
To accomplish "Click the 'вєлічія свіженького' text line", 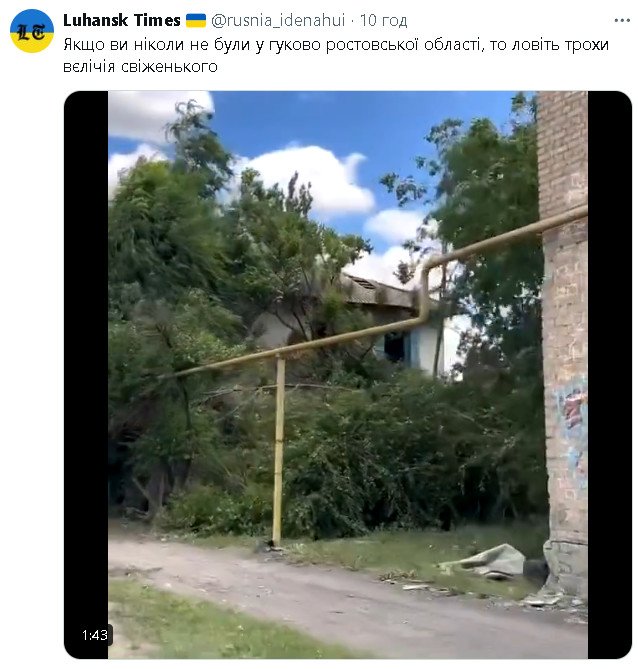I will click(140, 67).
